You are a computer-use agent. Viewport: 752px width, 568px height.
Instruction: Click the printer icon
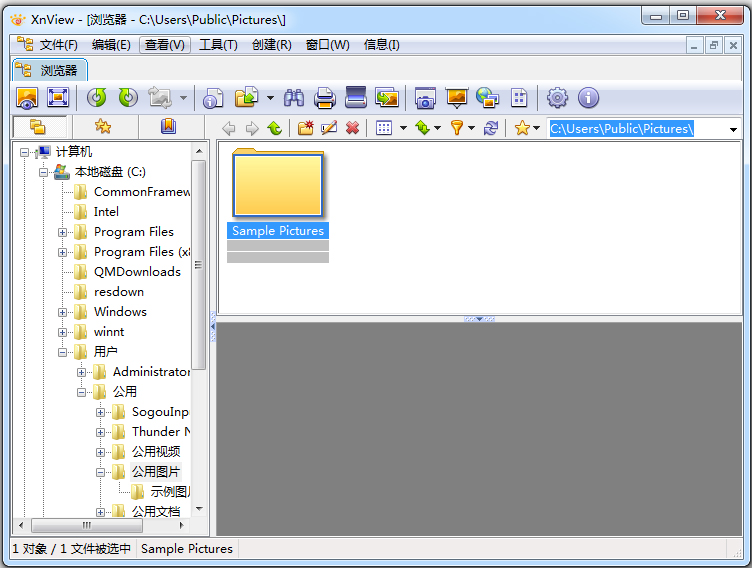point(325,98)
